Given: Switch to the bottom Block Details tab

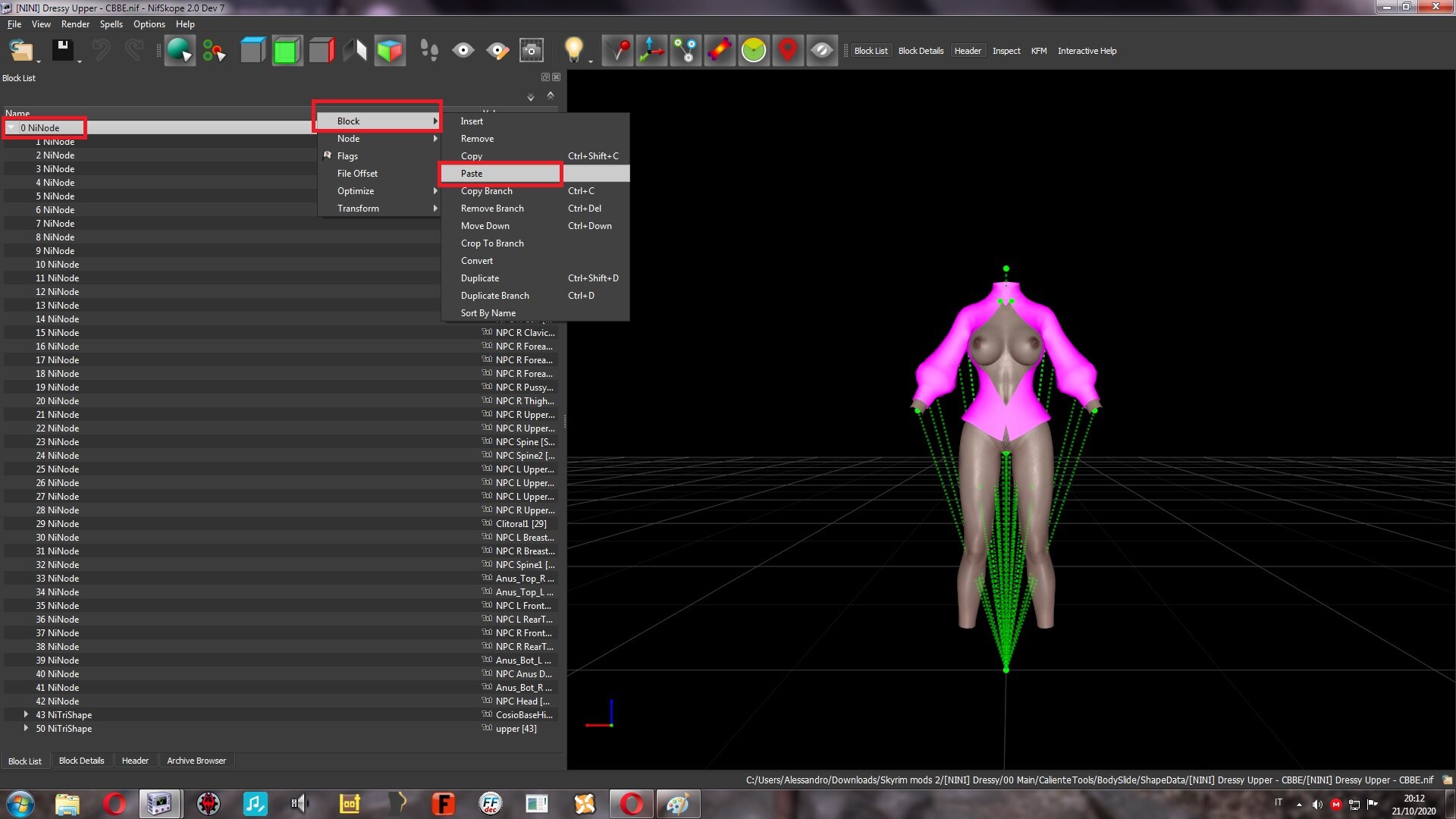Looking at the screenshot, I should [81, 761].
